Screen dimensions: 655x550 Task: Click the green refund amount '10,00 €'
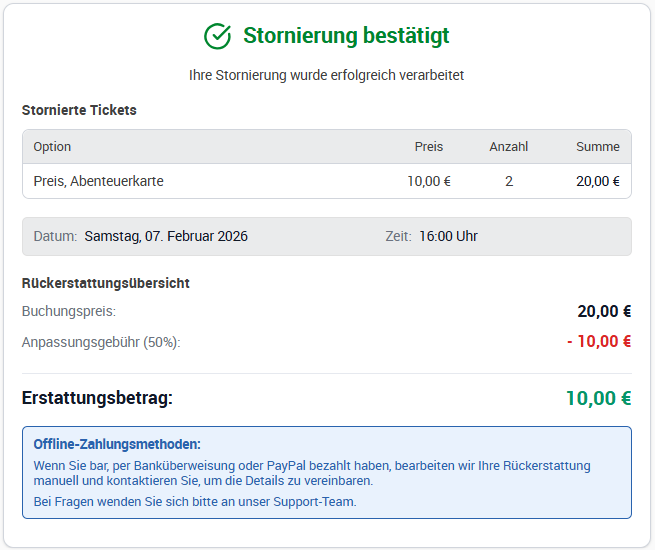point(598,398)
